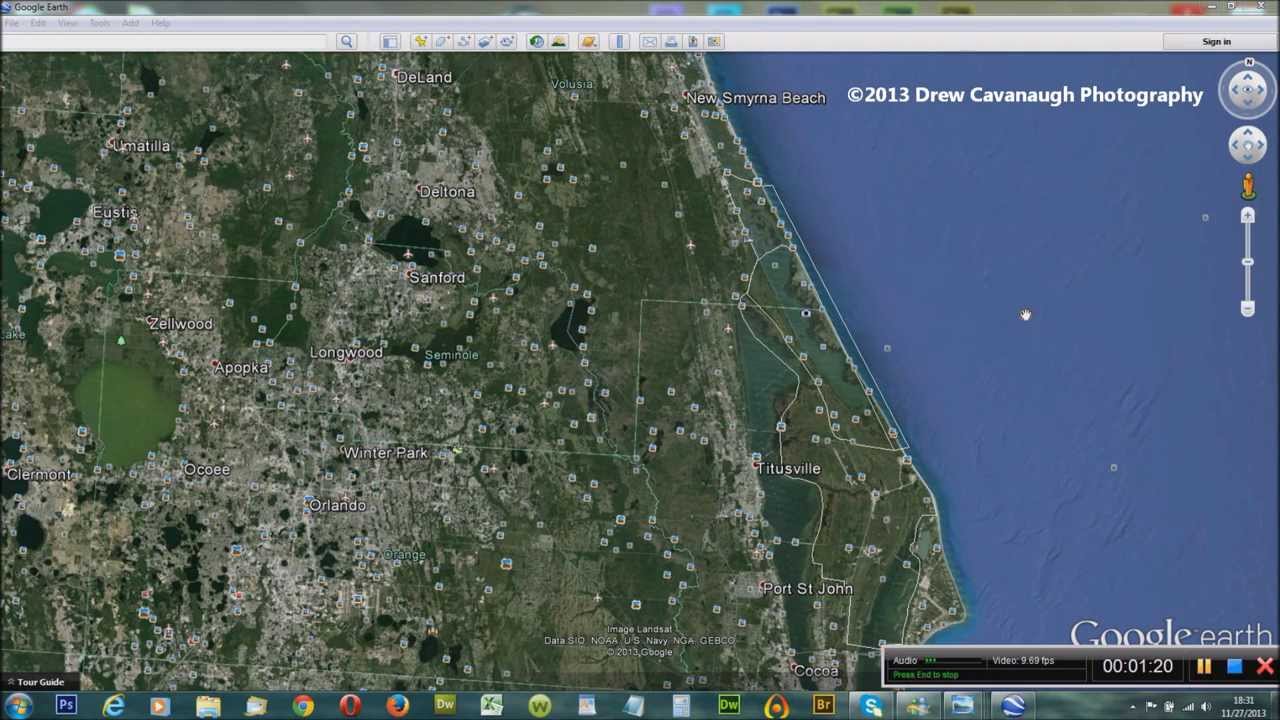This screenshot has width=1280, height=720.
Task: Open the Help menu
Action: (x=160, y=23)
